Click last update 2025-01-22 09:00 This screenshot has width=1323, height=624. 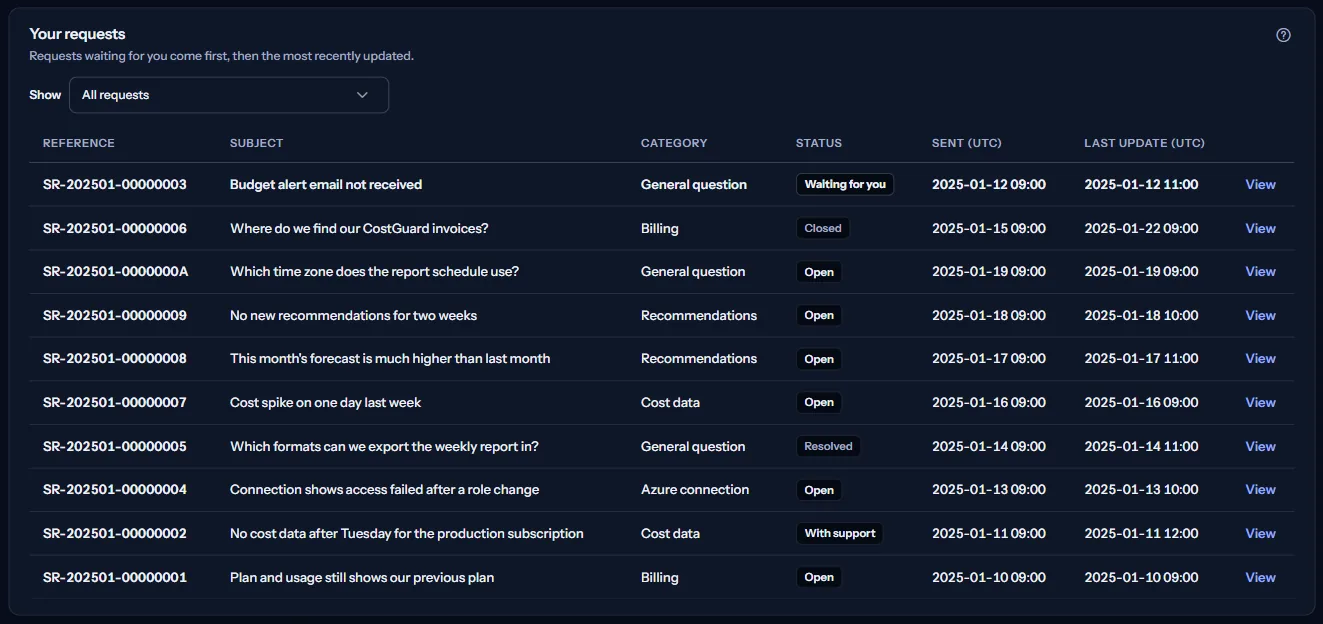click(x=1141, y=228)
